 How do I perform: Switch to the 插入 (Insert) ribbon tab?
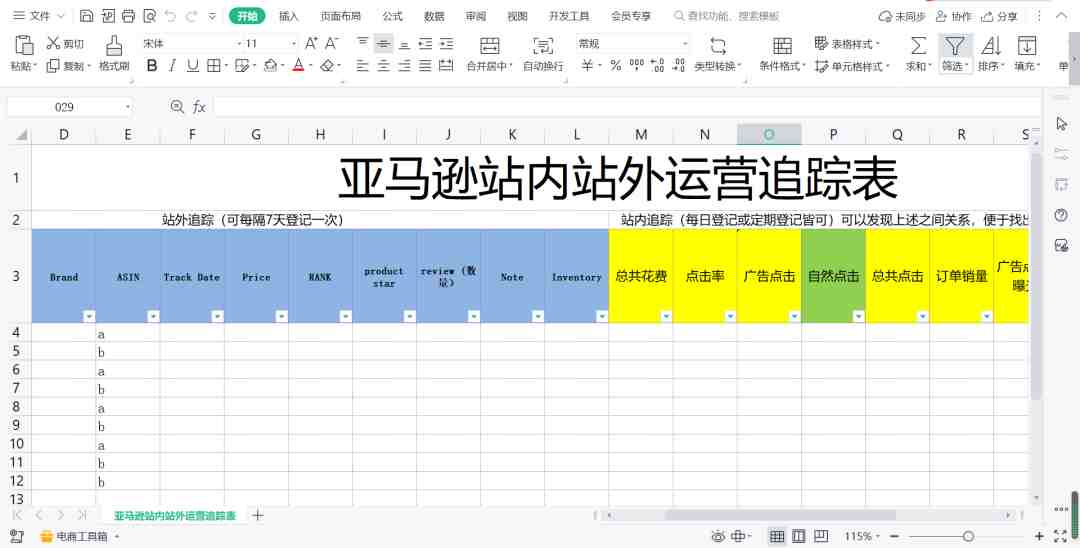point(289,16)
